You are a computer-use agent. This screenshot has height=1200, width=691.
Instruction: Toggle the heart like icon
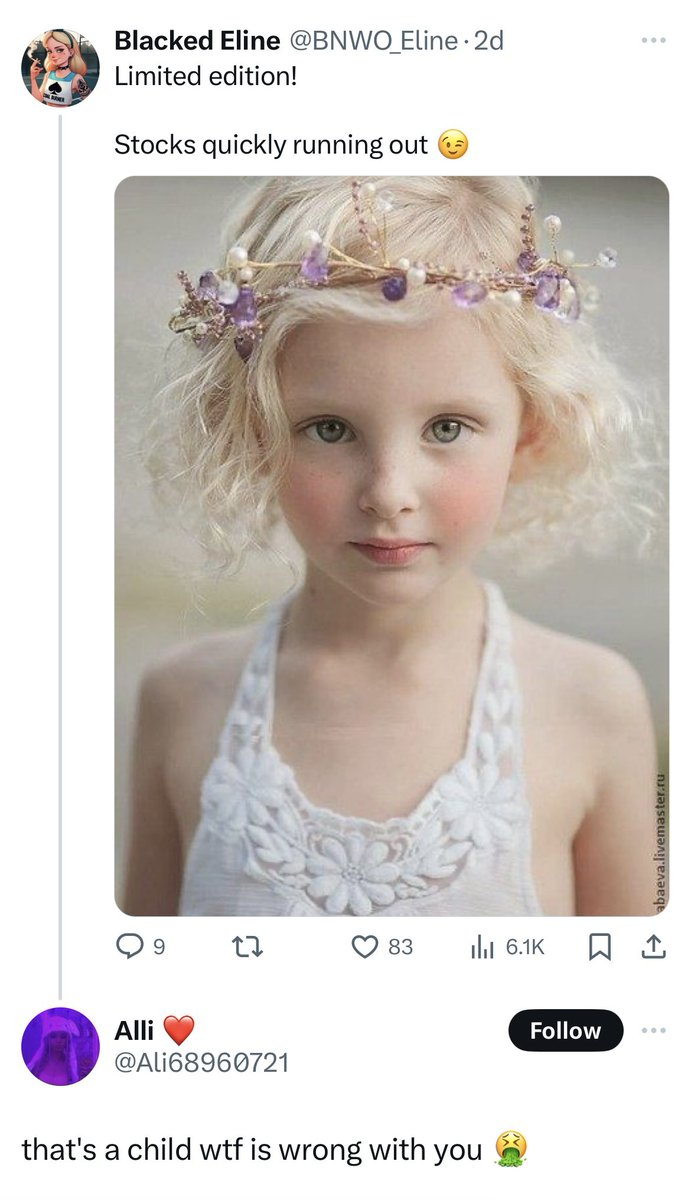point(365,946)
